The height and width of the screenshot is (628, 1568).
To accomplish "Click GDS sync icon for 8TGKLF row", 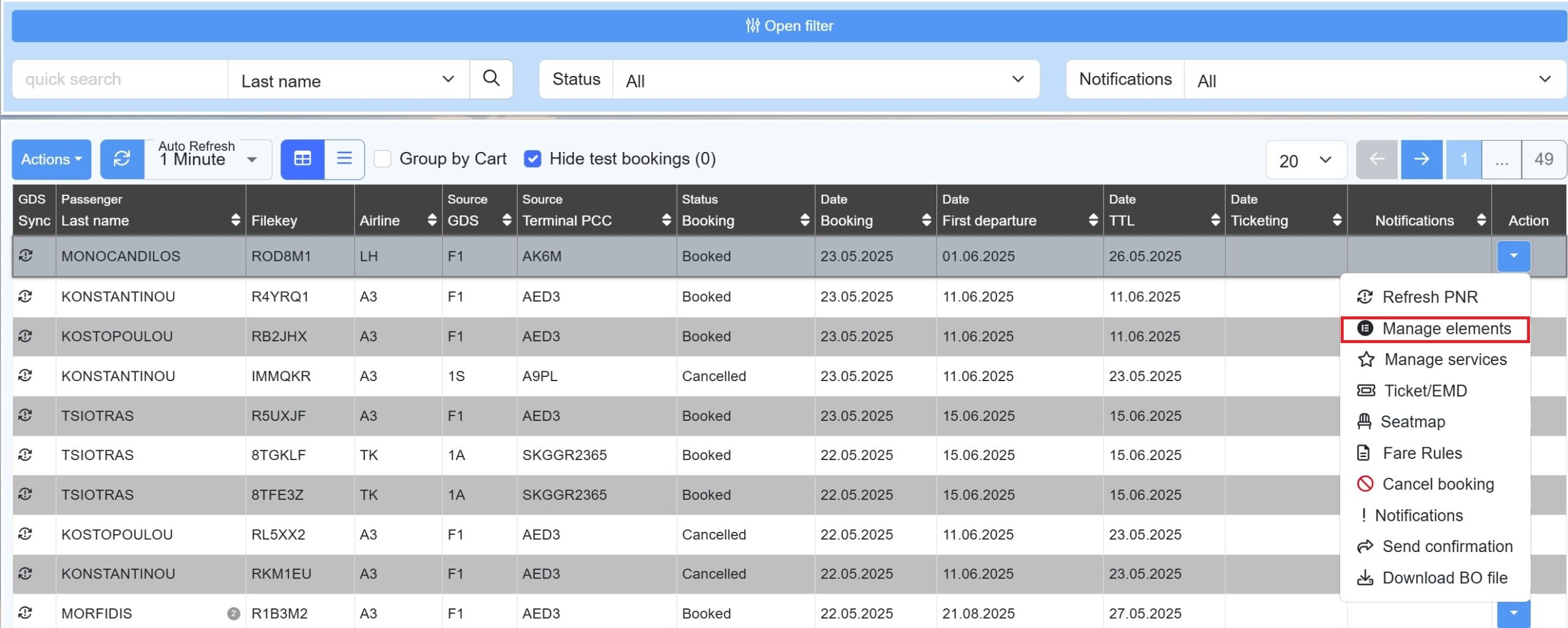I will click(26, 455).
